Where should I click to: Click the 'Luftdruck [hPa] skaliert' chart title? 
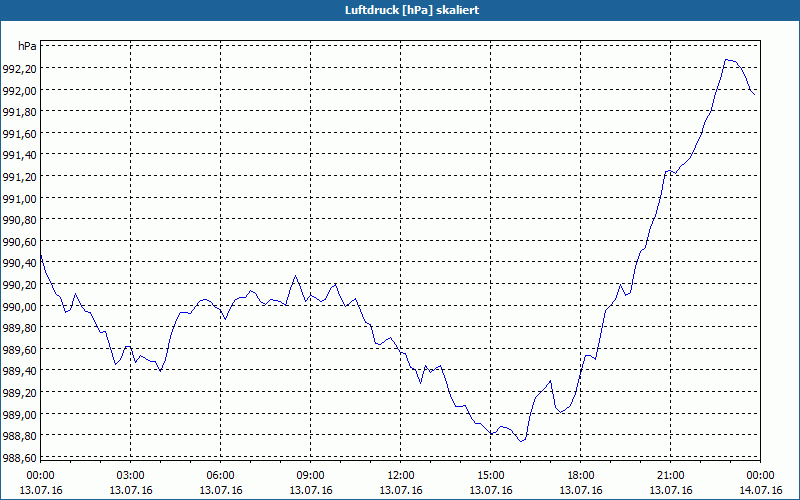point(412,10)
